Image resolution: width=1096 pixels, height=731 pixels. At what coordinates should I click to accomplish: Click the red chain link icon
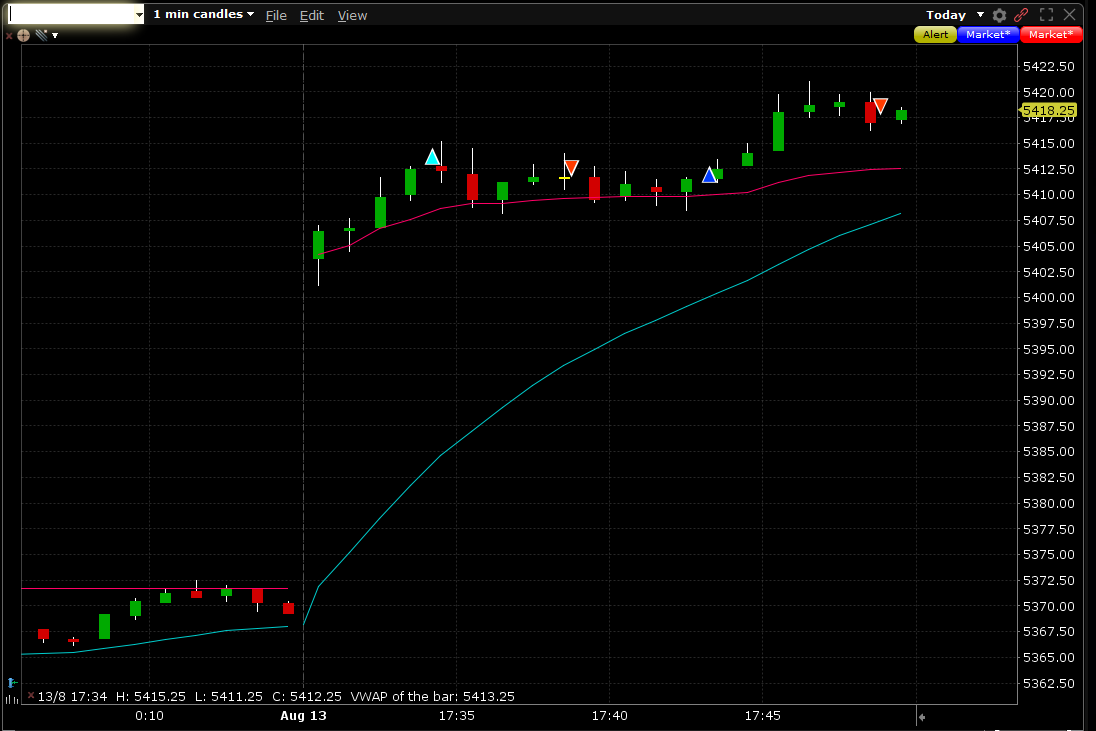pos(1021,15)
